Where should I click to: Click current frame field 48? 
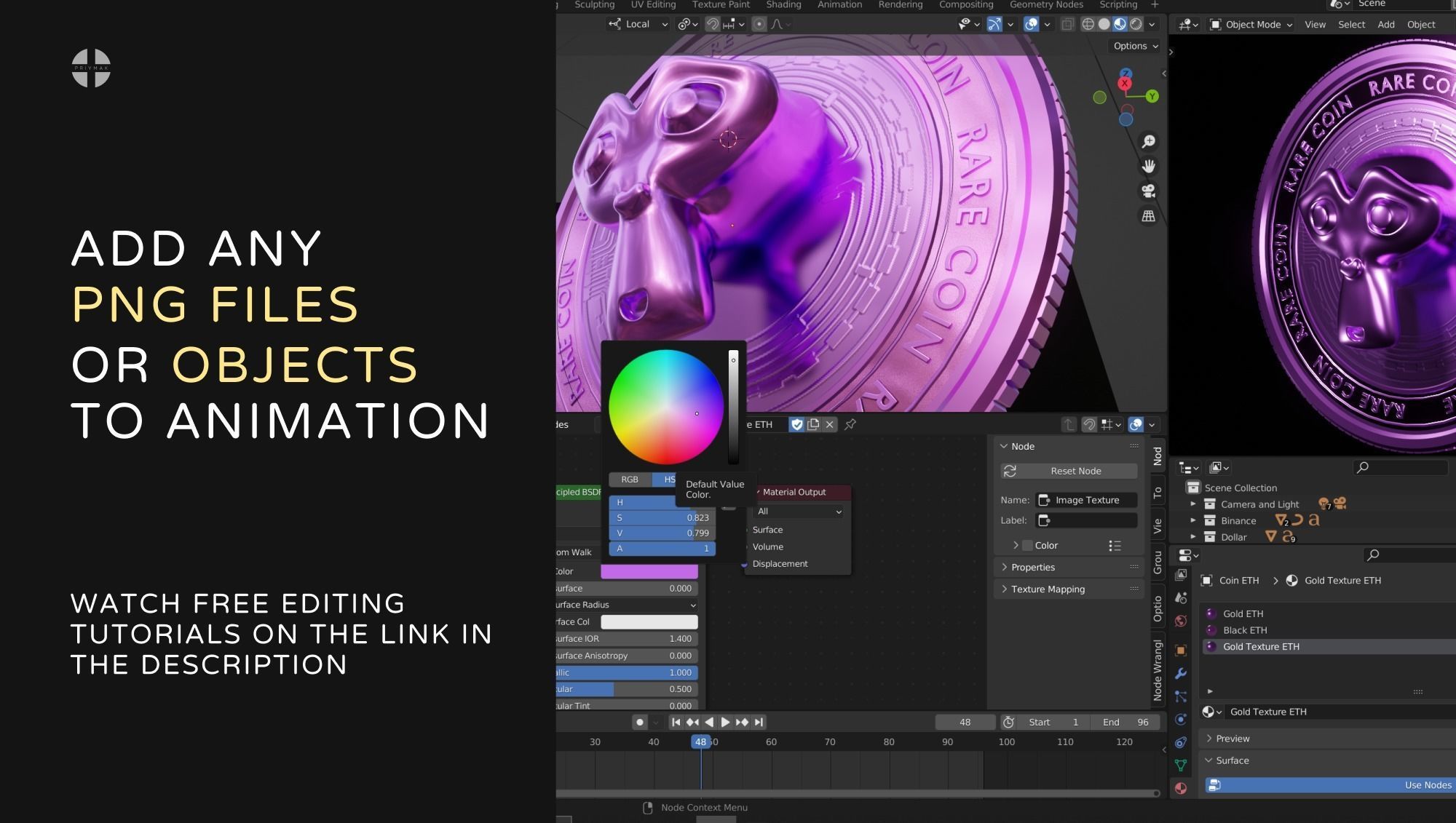click(965, 722)
